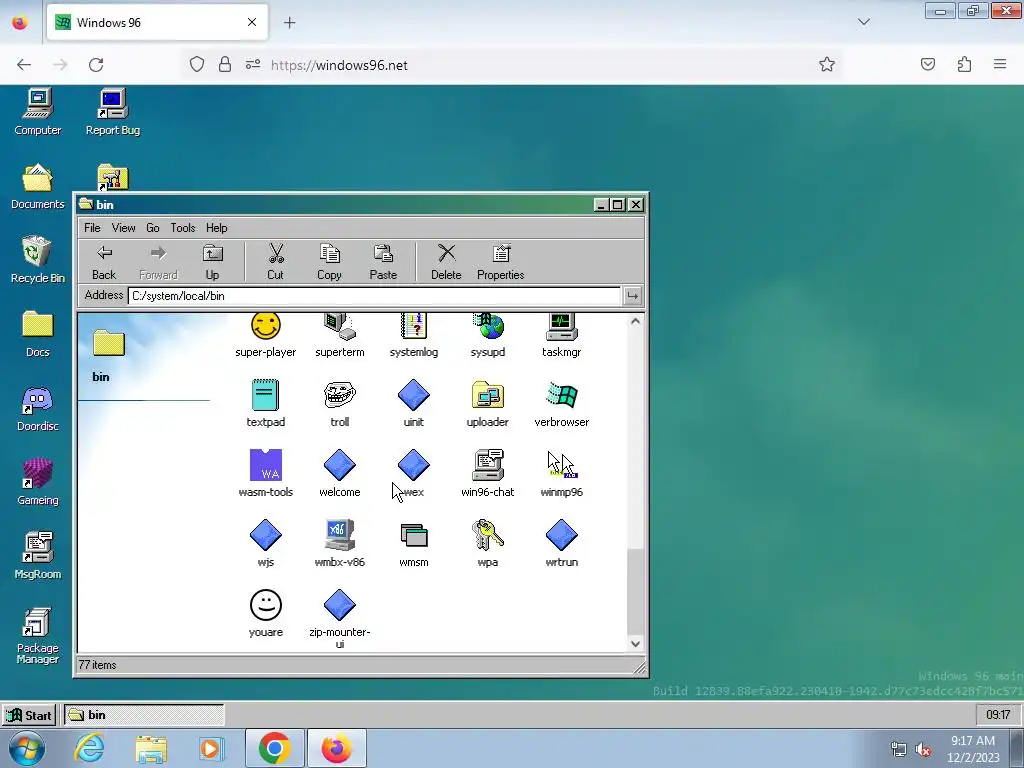Click the Gameing desktop shortcut
The image size is (1024, 768).
pyautogui.click(x=37, y=482)
